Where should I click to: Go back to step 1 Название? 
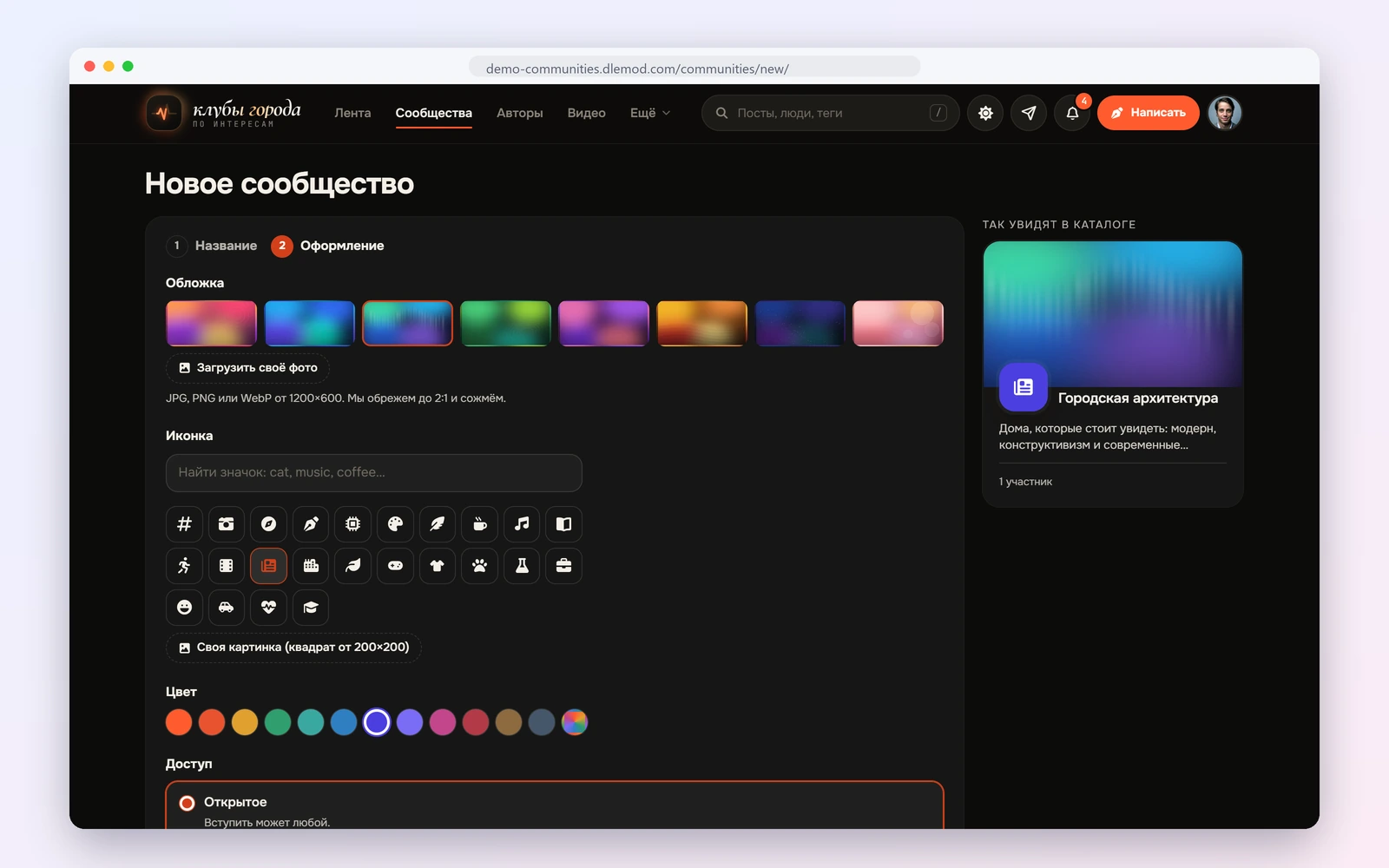(x=212, y=246)
